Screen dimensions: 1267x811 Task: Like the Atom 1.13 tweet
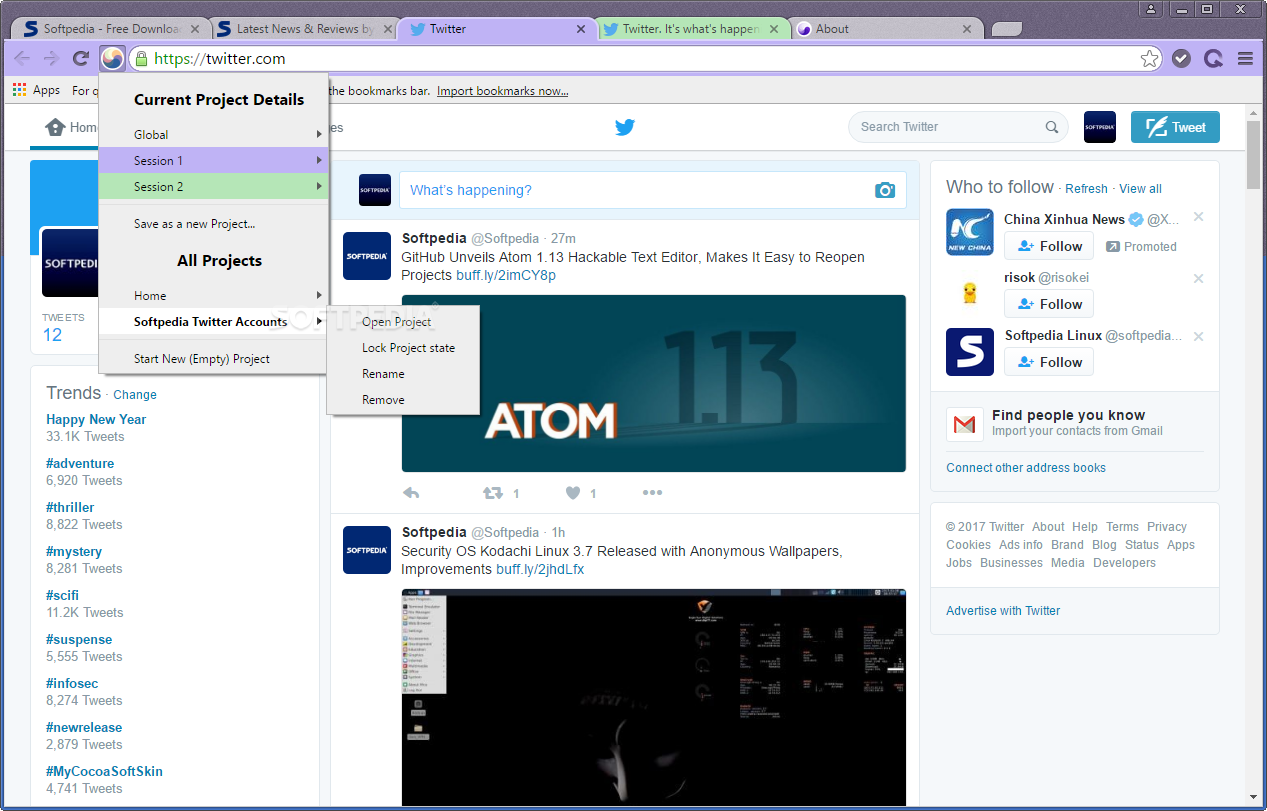pyautogui.click(x=573, y=493)
